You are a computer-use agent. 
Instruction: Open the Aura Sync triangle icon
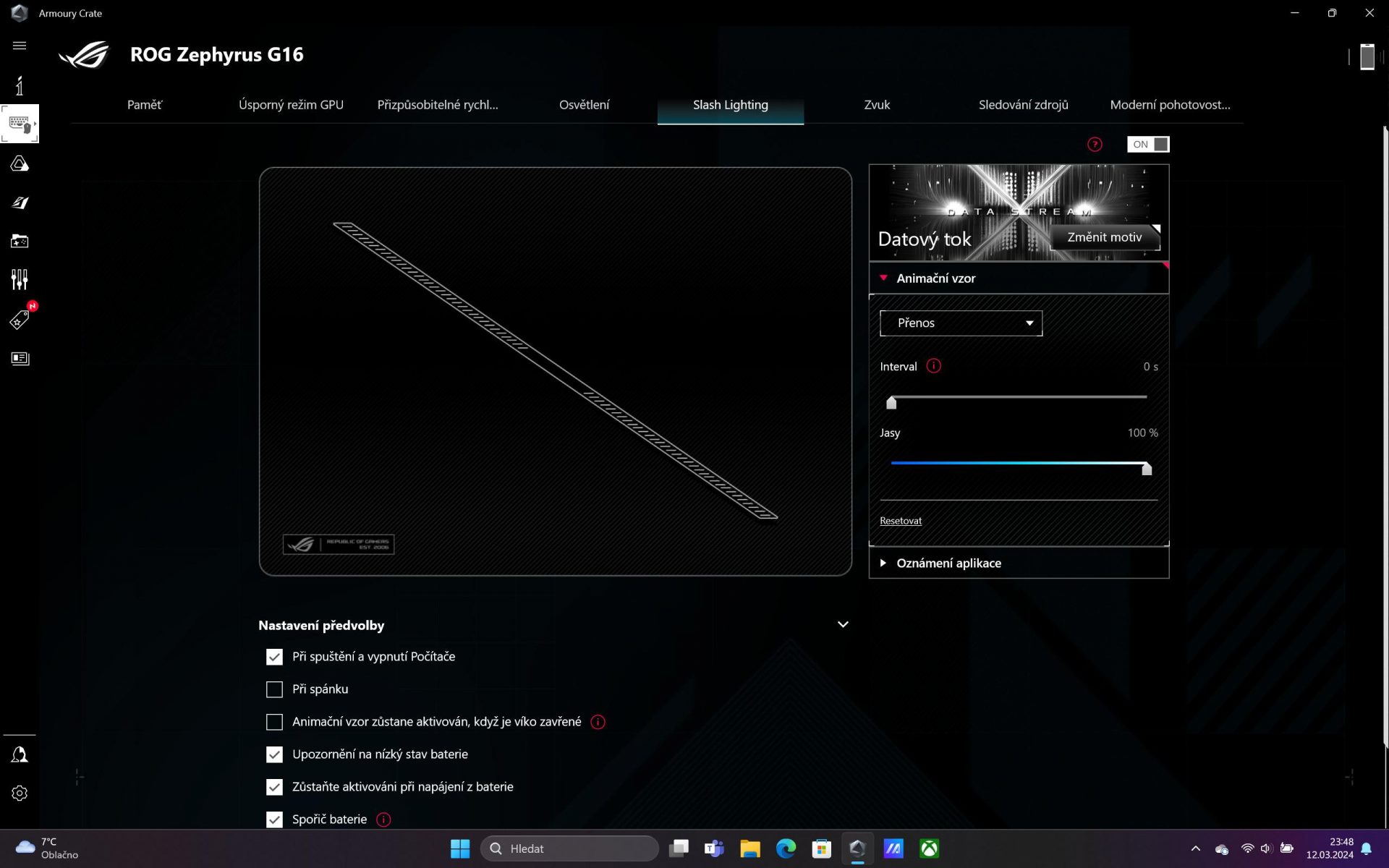point(20,164)
